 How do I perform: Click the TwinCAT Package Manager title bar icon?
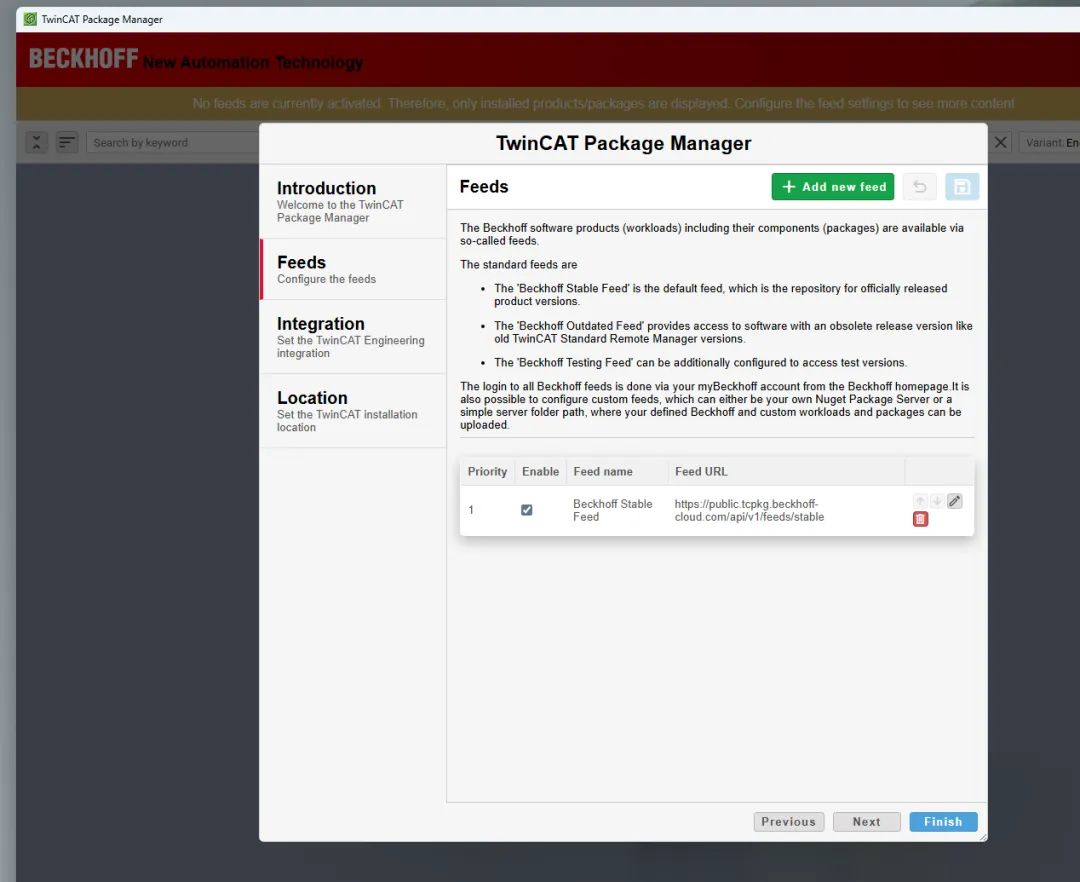pyautogui.click(x=30, y=19)
